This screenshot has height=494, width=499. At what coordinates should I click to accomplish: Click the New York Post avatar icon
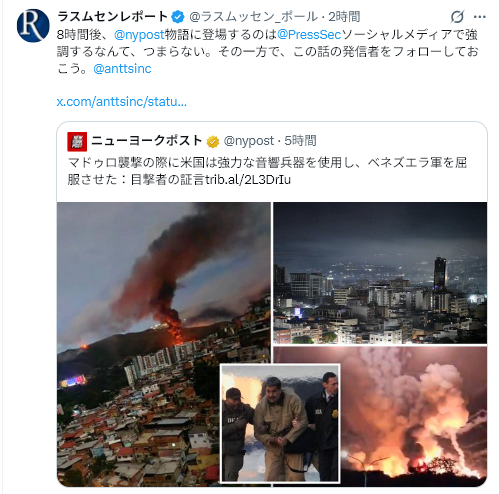(x=77, y=141)
